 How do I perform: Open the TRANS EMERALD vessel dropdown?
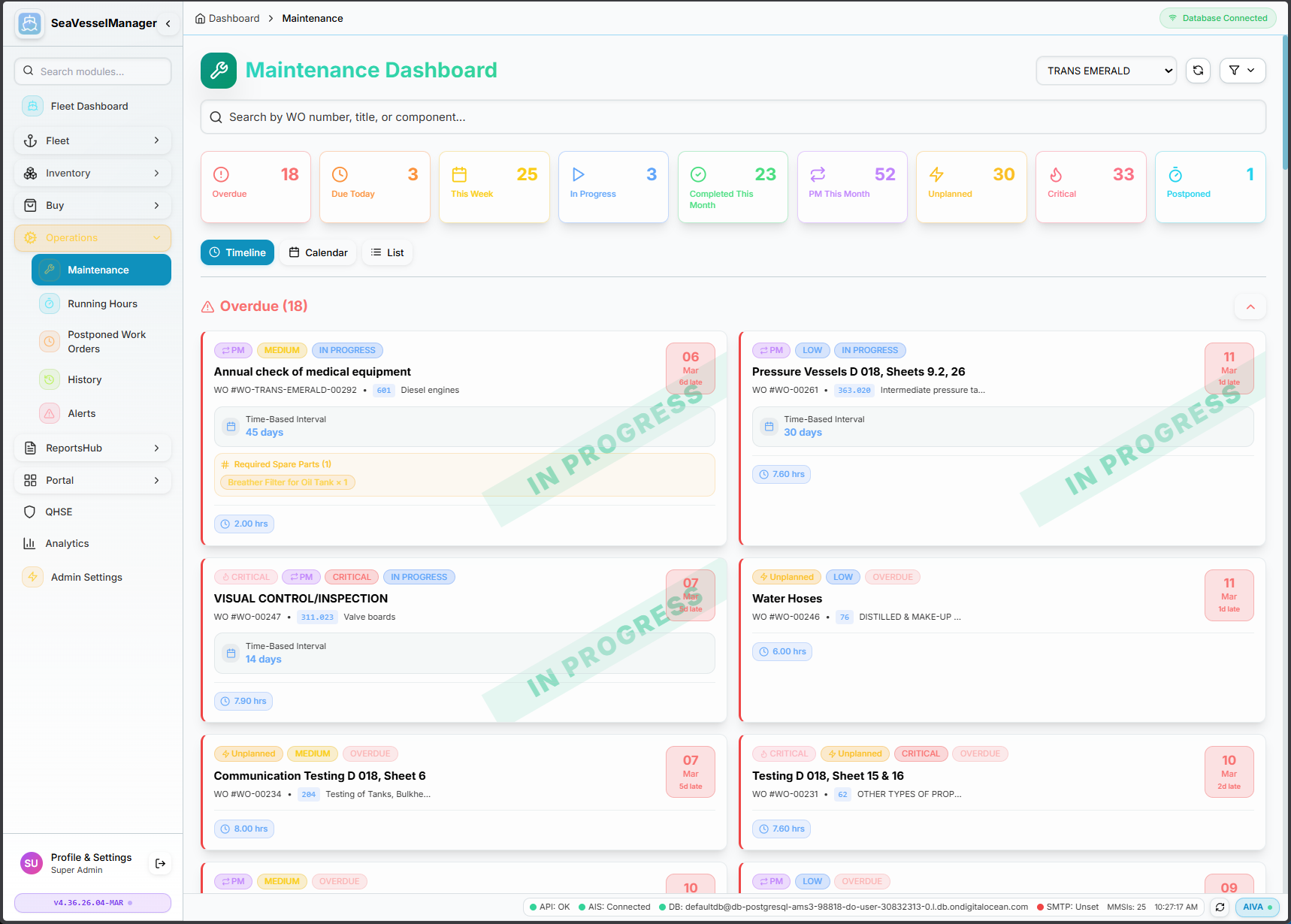click(x=1105, y=71)
